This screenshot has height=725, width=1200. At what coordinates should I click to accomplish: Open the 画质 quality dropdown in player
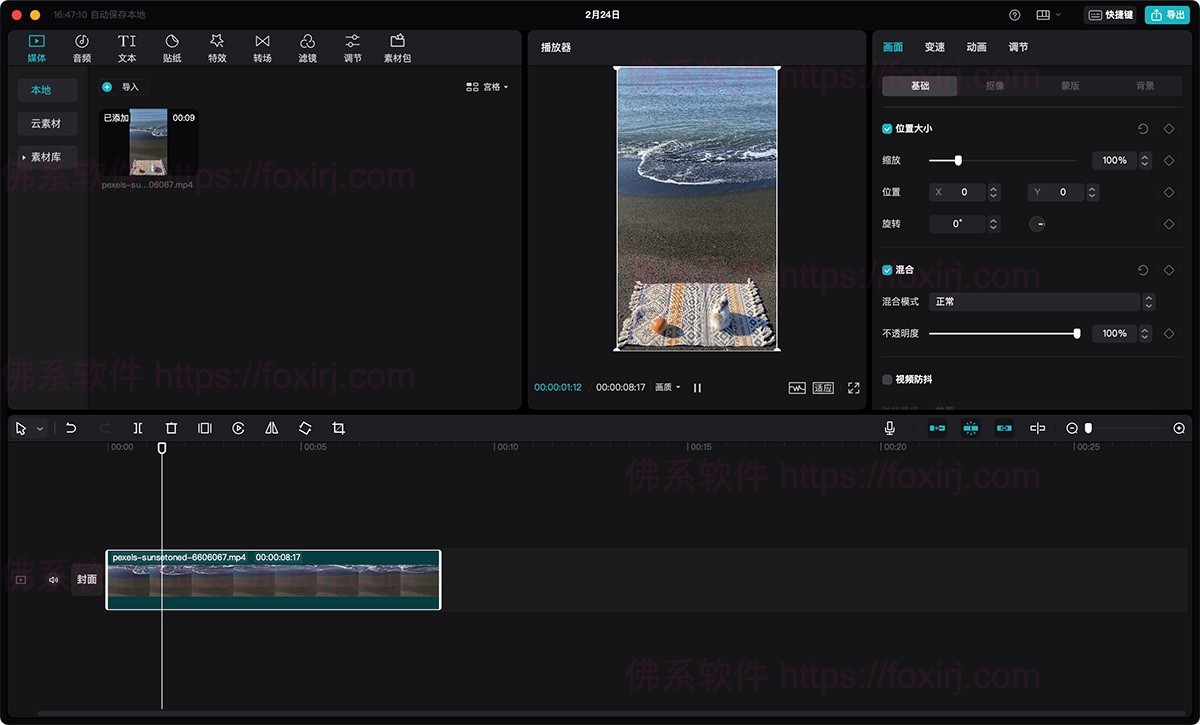666,387
